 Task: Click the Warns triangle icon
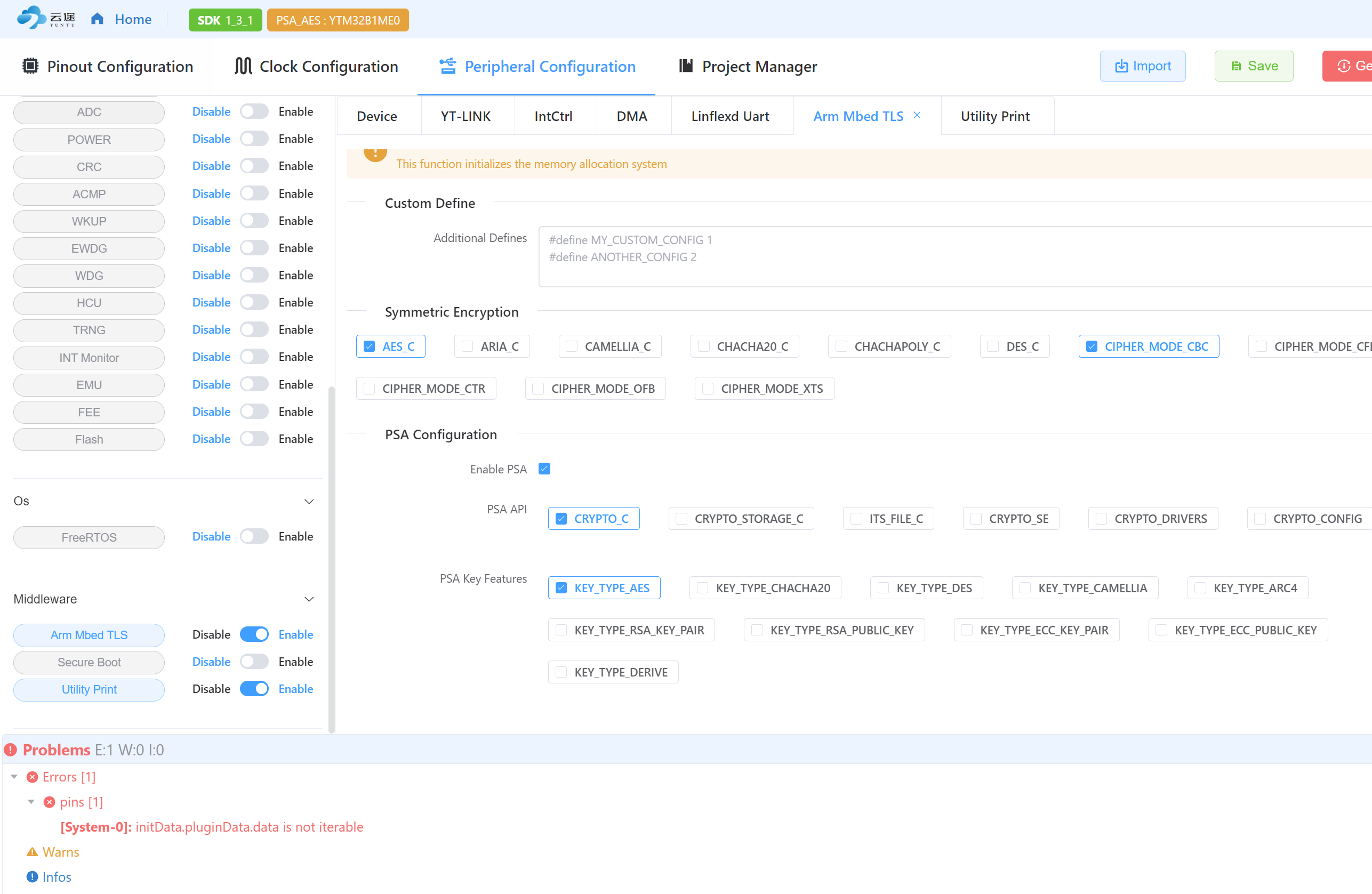33,852
